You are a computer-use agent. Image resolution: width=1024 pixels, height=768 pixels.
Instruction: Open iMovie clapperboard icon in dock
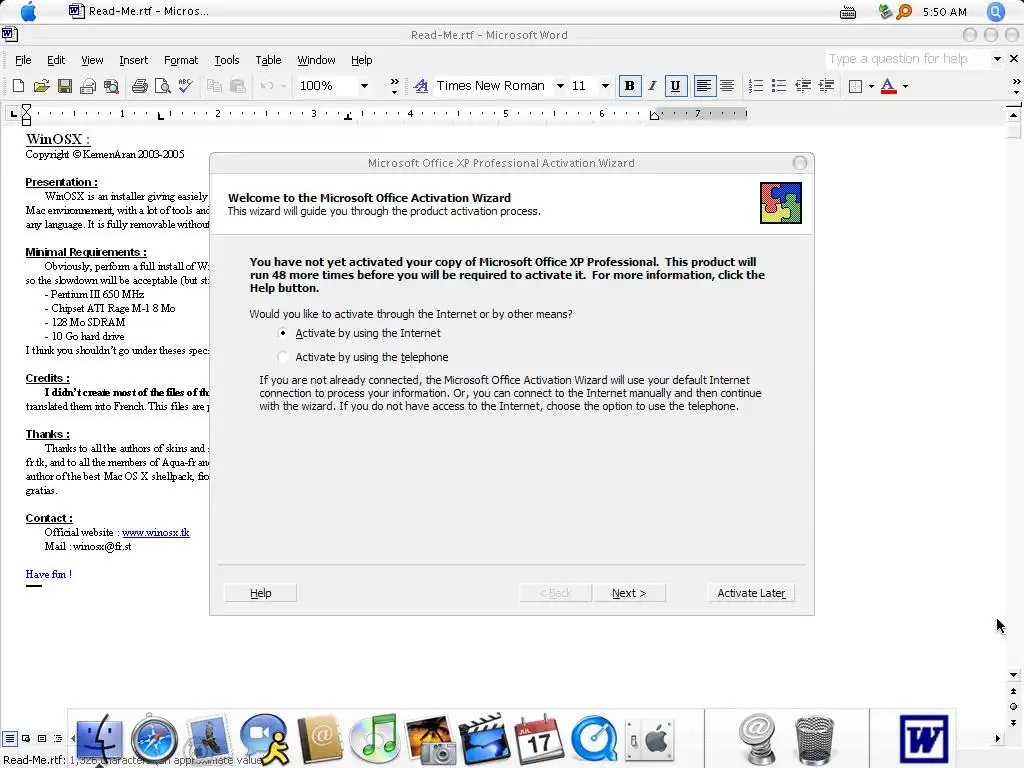(x=484, y=739)
